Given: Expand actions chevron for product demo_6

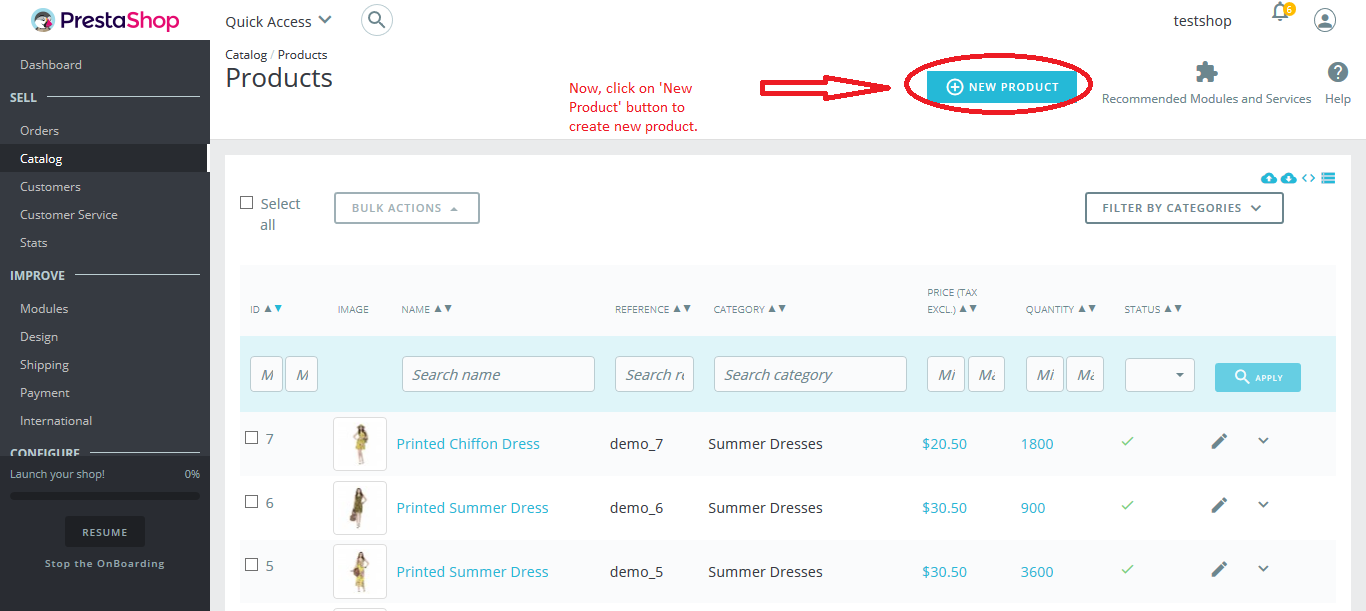Looking at the screenshot, I should point(1263,504).
